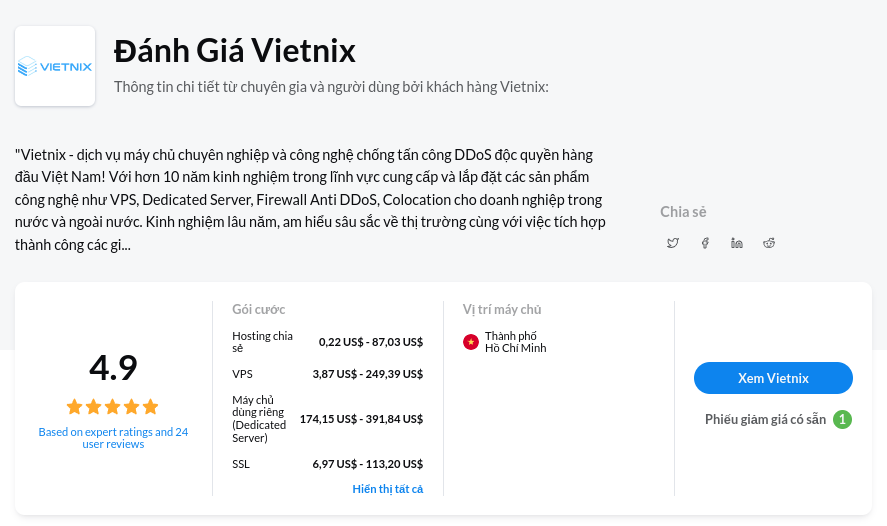Share the review on Facebook
This screenshot has height=526, width=887.
click(x=705, y=243)
